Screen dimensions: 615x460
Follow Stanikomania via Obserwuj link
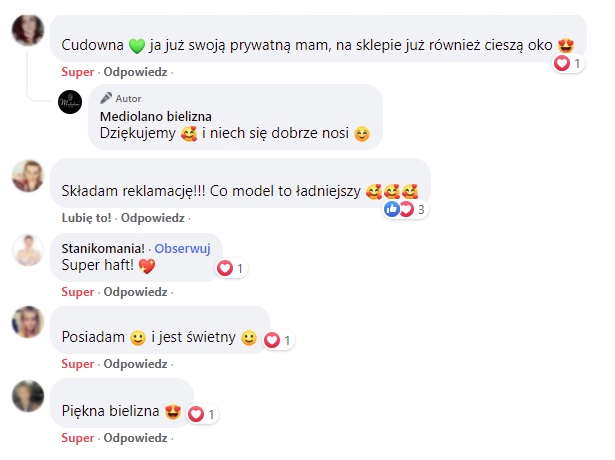tap(188, 247)
